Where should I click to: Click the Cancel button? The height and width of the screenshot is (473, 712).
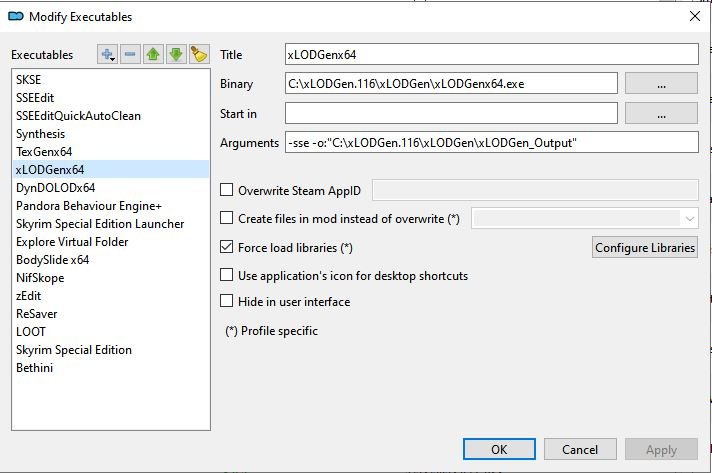(x=580, y=449)
